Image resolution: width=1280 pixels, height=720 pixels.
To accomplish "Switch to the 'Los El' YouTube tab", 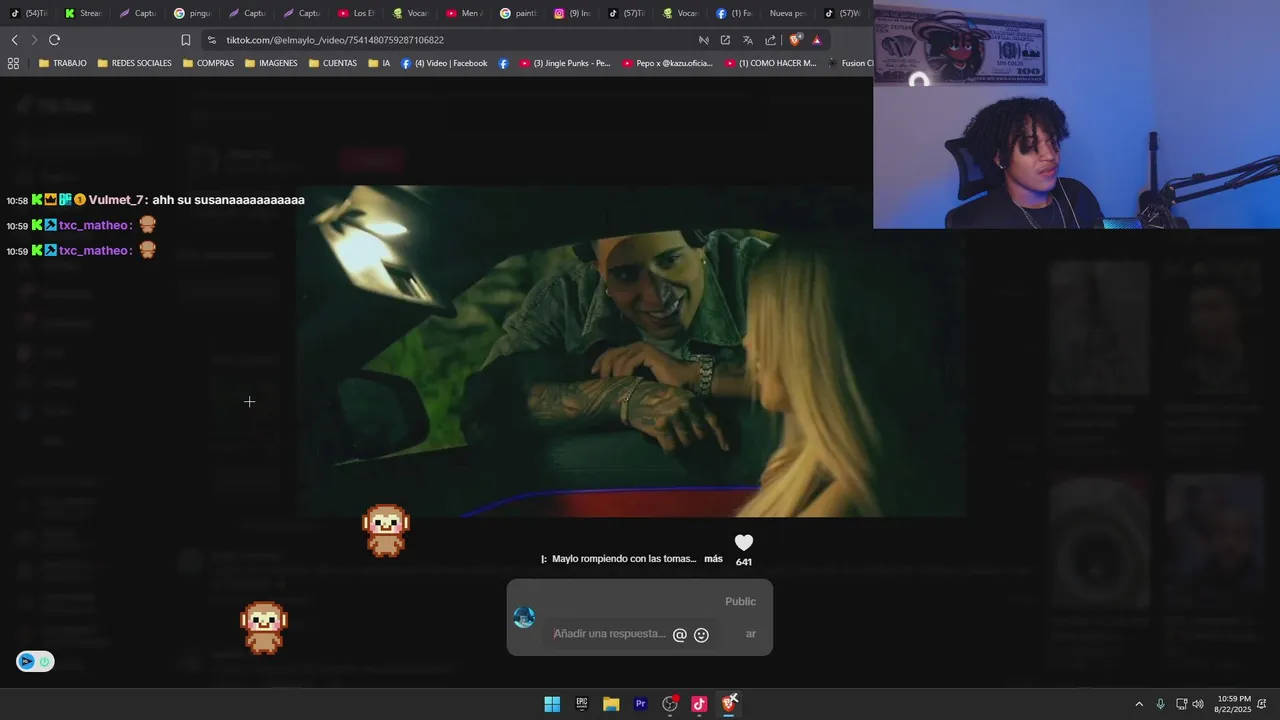I will click(x=356, y=13).
